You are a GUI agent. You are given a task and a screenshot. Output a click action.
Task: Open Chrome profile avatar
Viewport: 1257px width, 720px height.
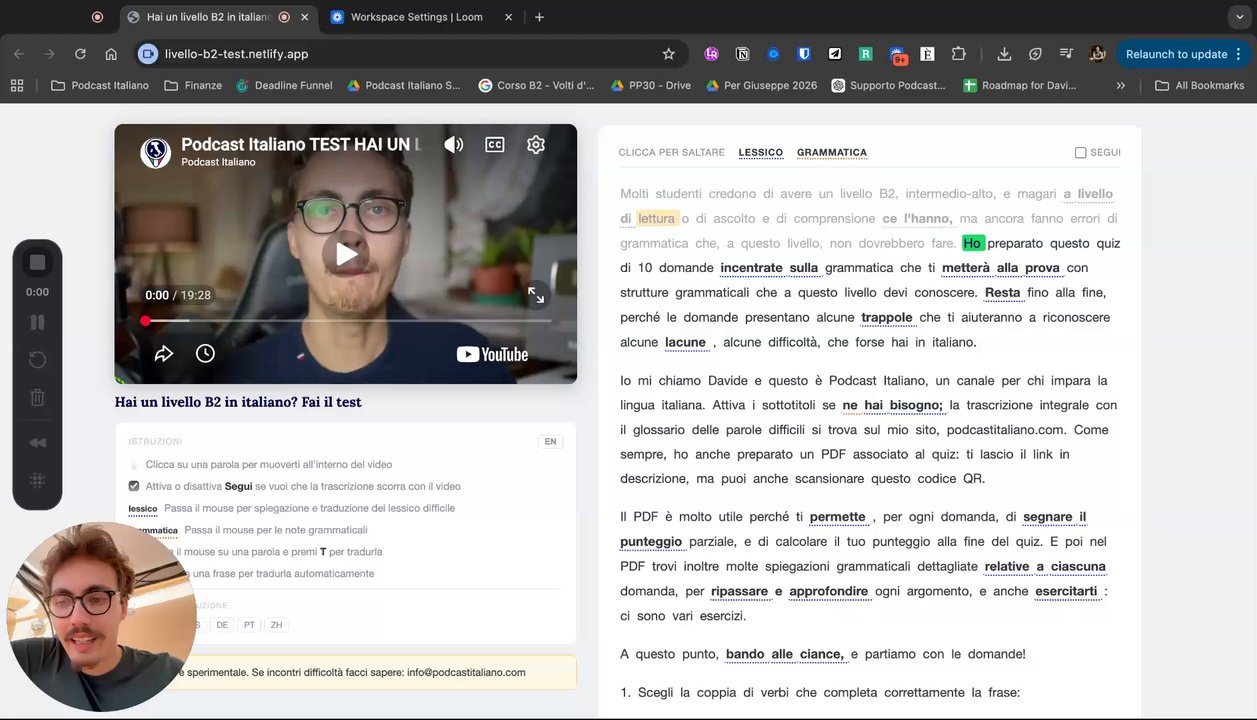[x=1097, y=54]
